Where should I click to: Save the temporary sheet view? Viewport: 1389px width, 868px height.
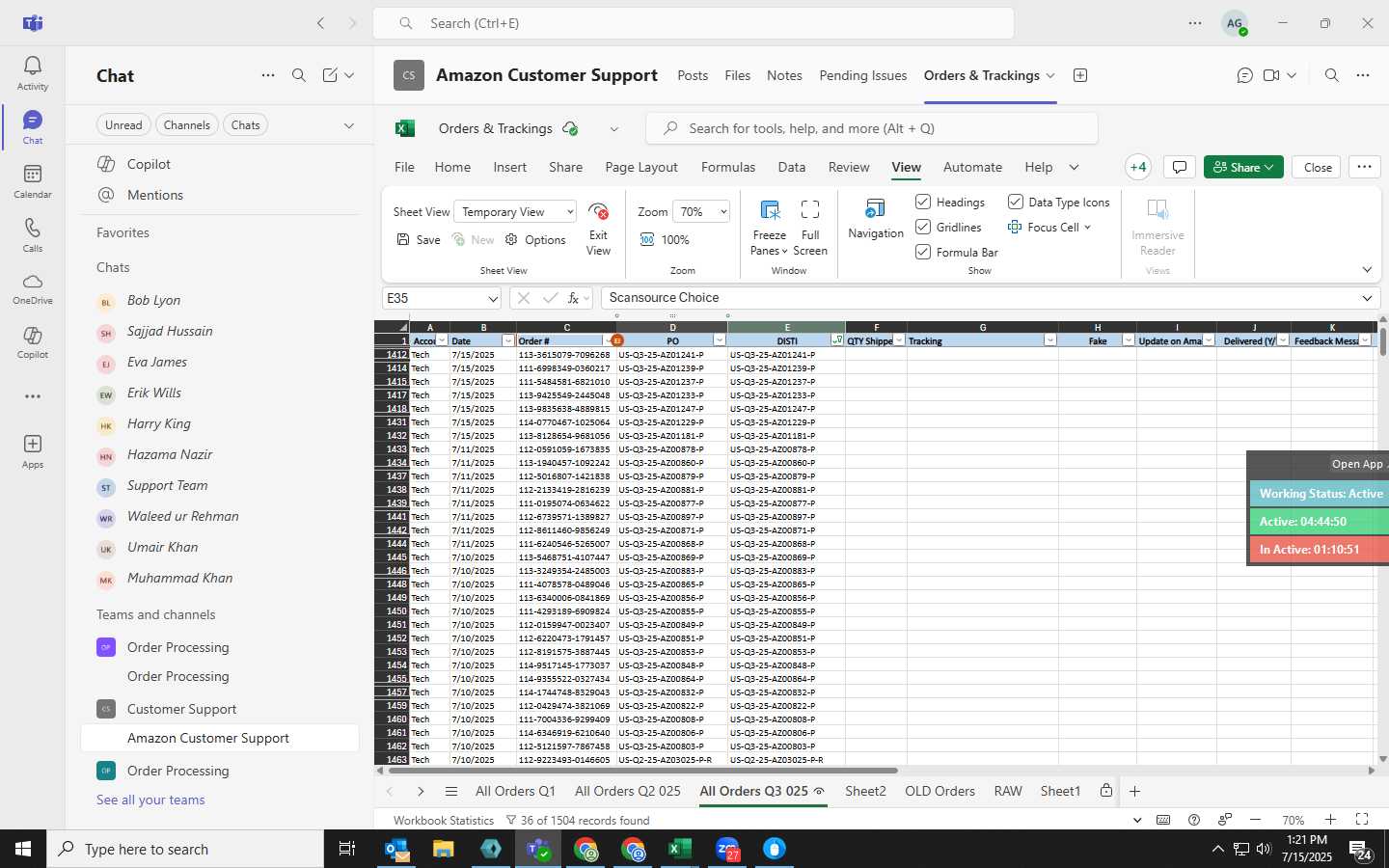pyautogui.click(x=419, y=240)
